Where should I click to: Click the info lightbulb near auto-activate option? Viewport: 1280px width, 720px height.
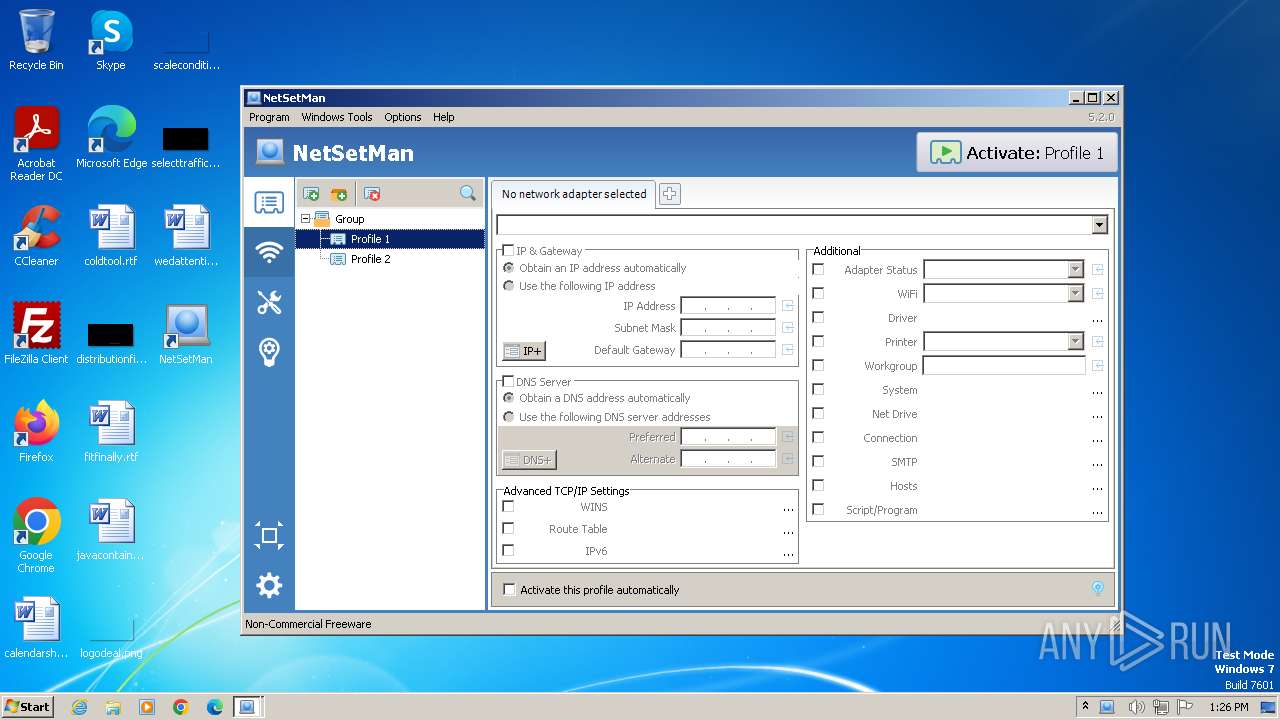[1097, 589]
